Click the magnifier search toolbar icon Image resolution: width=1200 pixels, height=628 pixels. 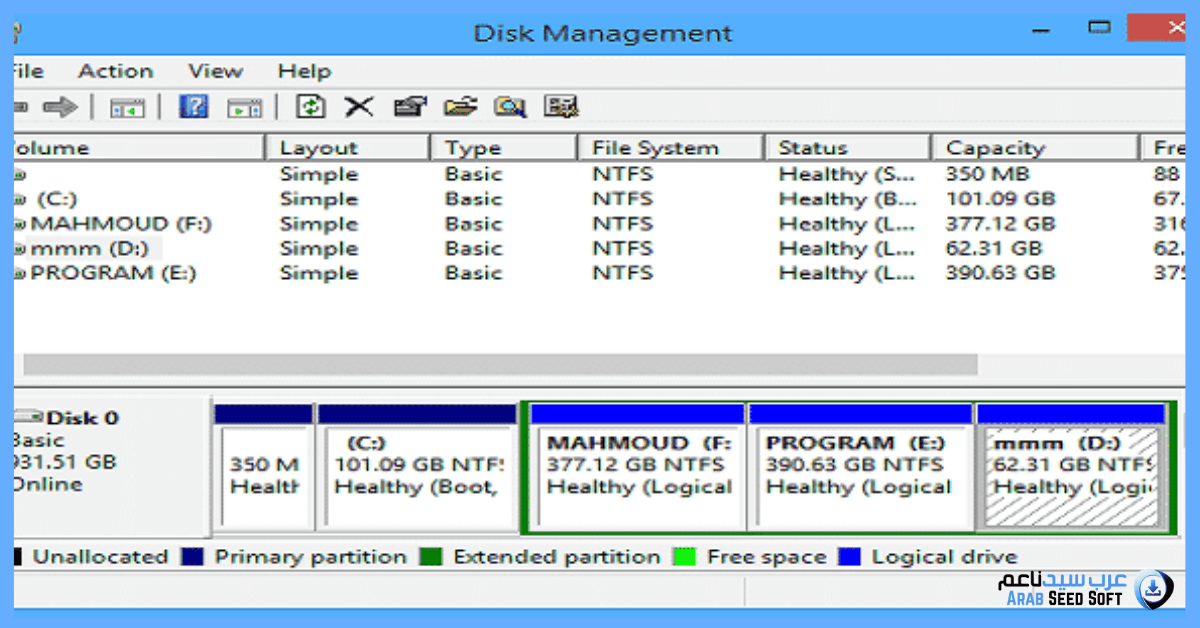pyautogui.click(x=510, y=107)
